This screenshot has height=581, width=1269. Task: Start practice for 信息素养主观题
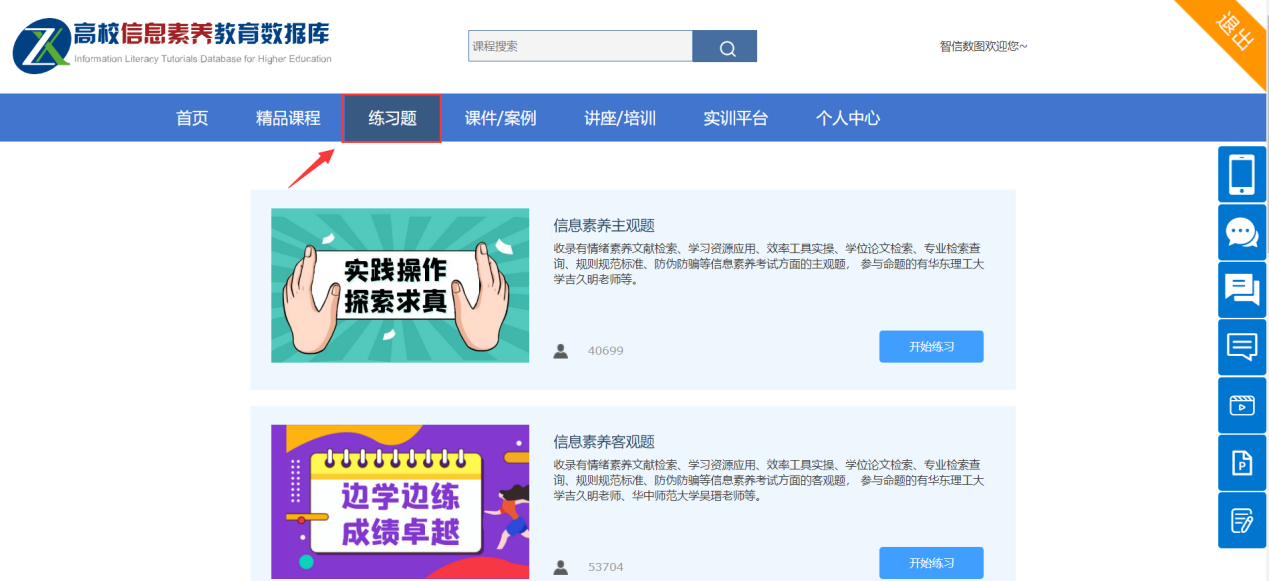point(931,346)
